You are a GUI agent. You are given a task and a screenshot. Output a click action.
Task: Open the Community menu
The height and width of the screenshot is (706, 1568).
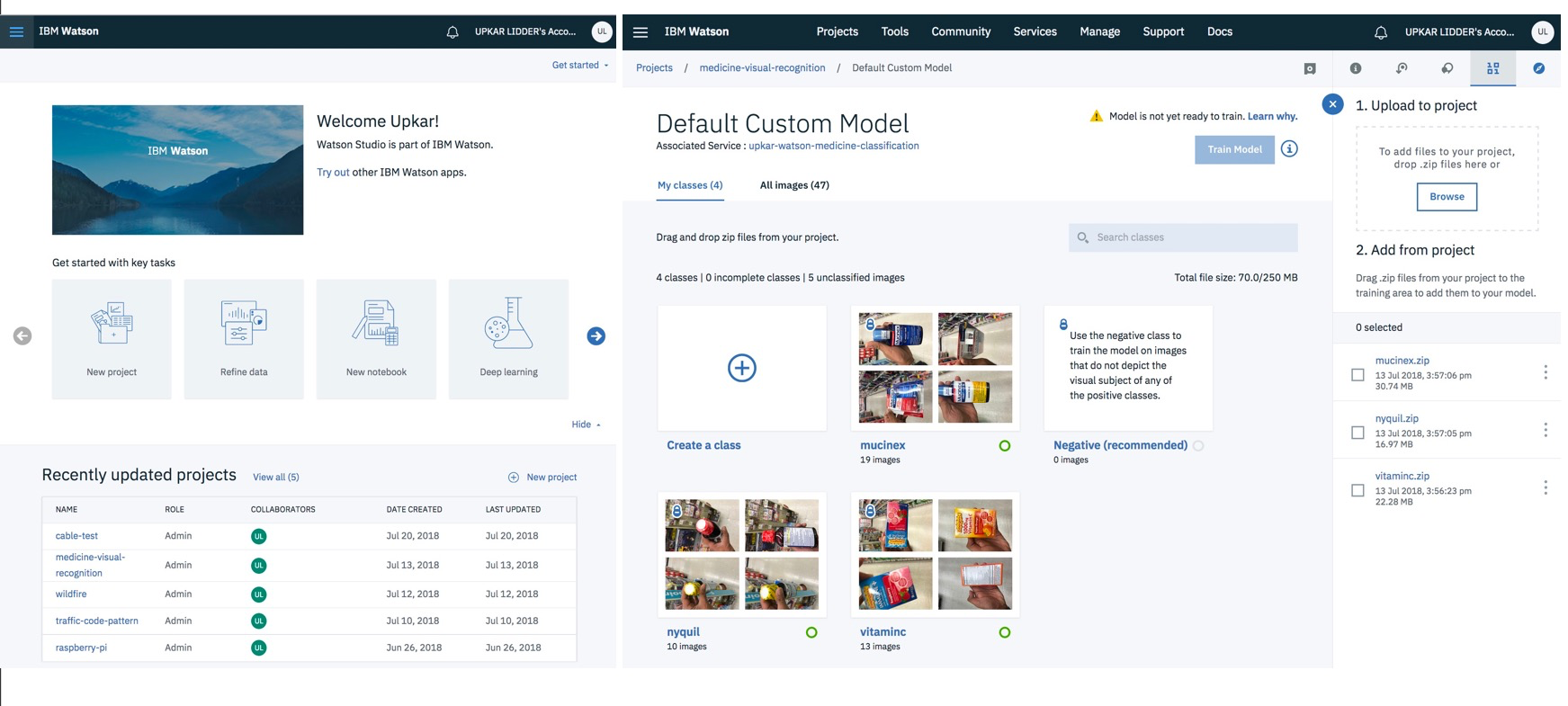coord(961,31)
